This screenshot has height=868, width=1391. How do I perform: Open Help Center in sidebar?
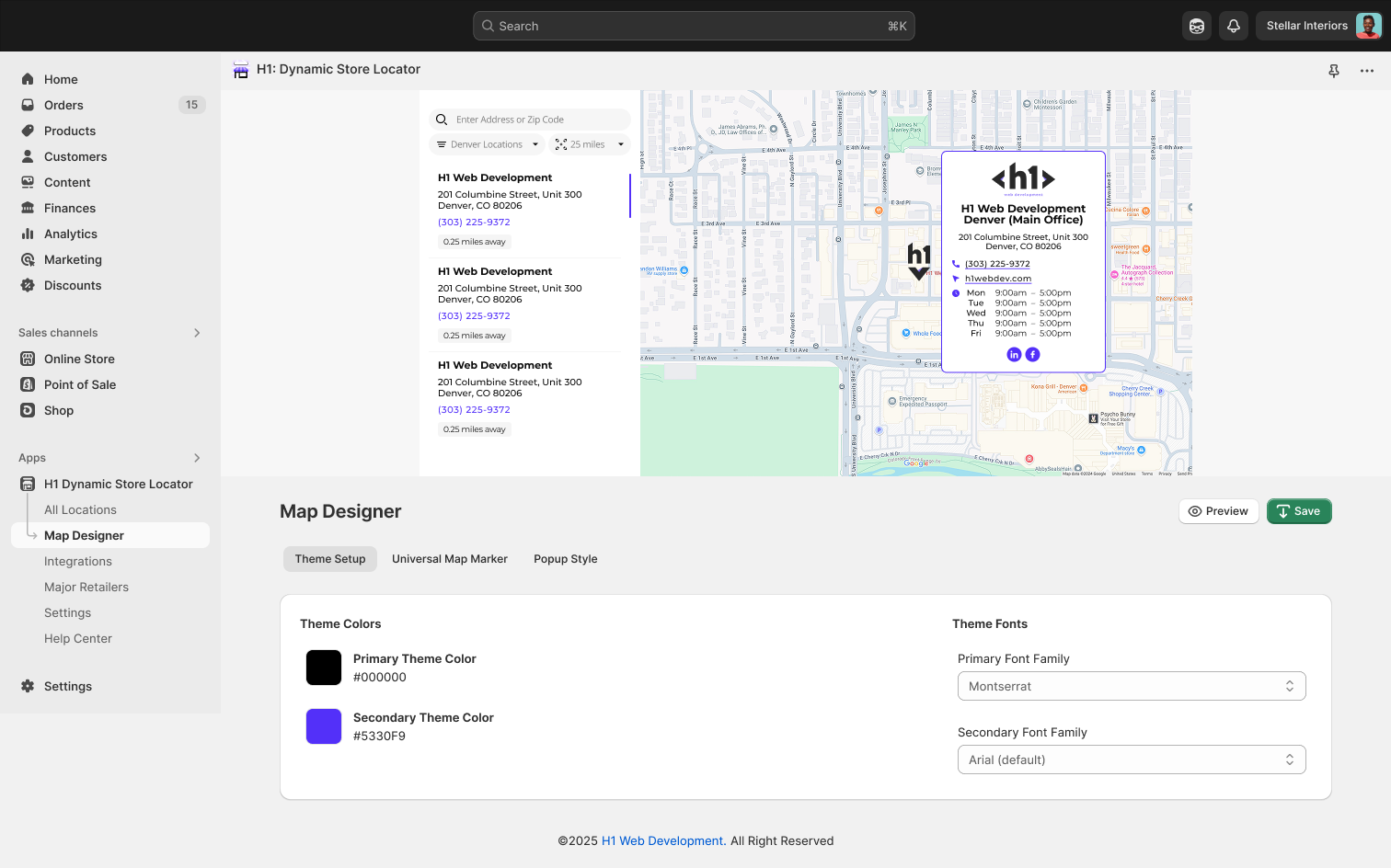pos(78,638)
